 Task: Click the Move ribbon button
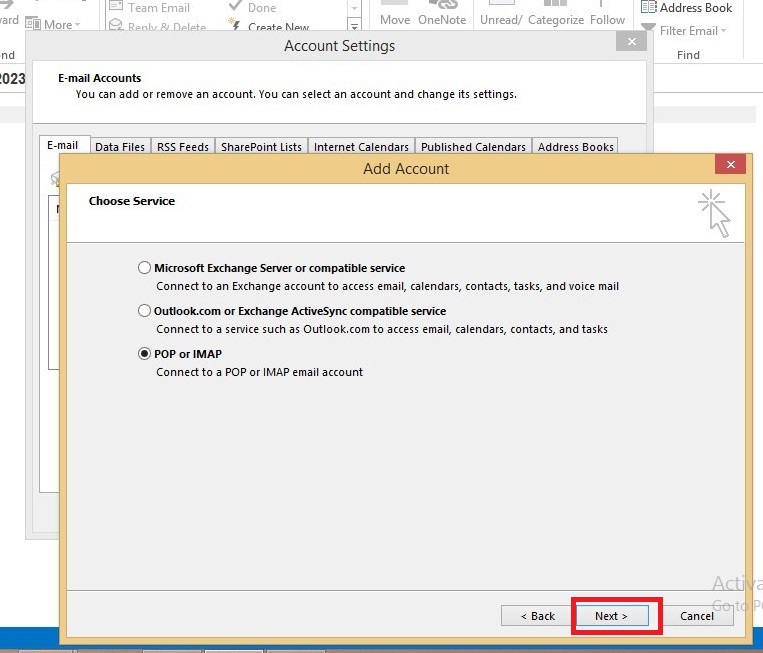(x=395, y=15)
